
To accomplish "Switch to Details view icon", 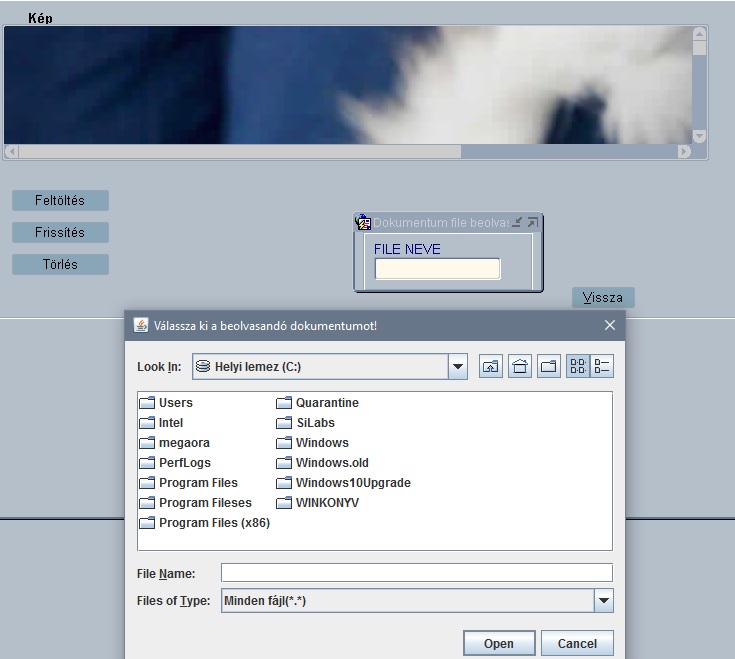I will tap(602, 366).
